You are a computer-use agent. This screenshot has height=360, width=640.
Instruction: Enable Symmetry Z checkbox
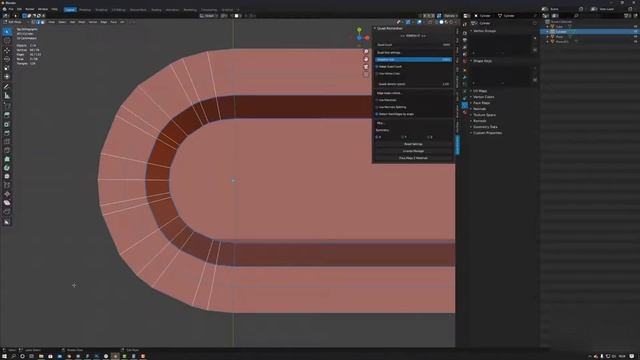coord(429,137)
